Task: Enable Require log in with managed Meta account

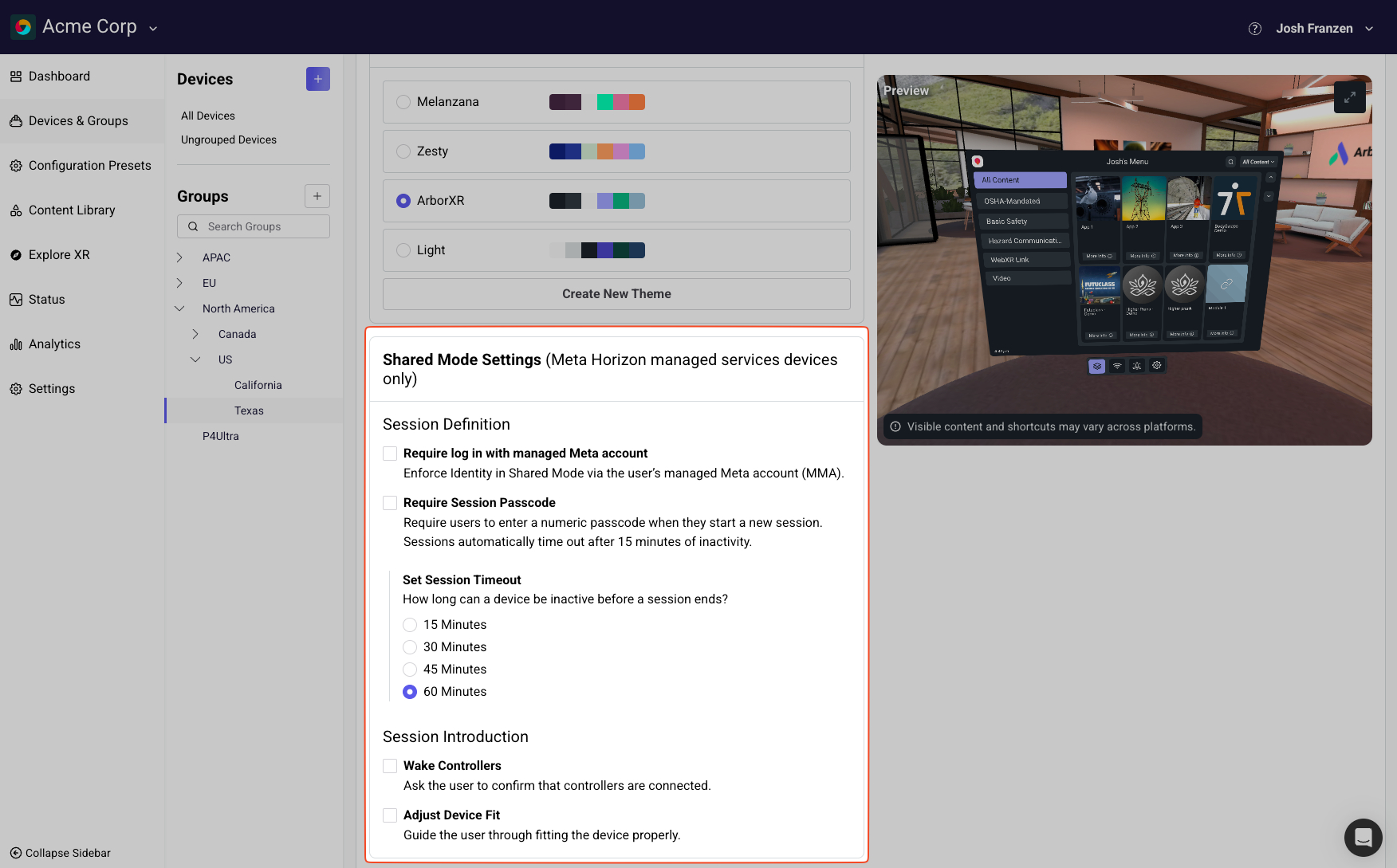Action: [x=390, y=454]
